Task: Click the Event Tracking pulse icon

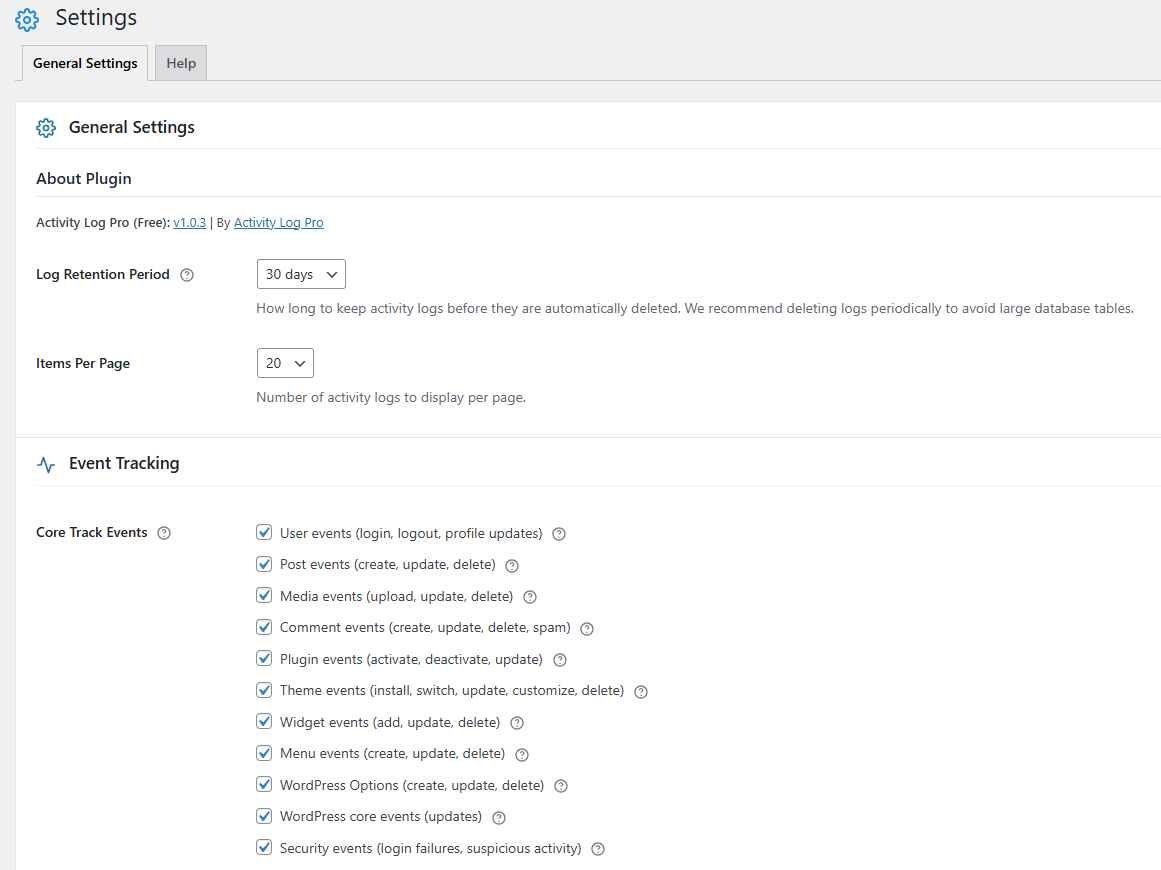Action: point(46,464)
